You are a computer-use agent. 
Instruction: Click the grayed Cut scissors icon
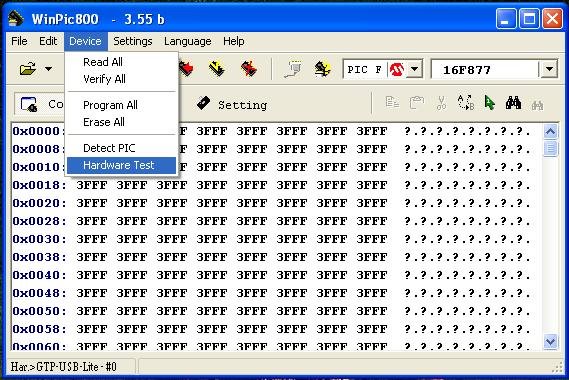coord(441,103)
